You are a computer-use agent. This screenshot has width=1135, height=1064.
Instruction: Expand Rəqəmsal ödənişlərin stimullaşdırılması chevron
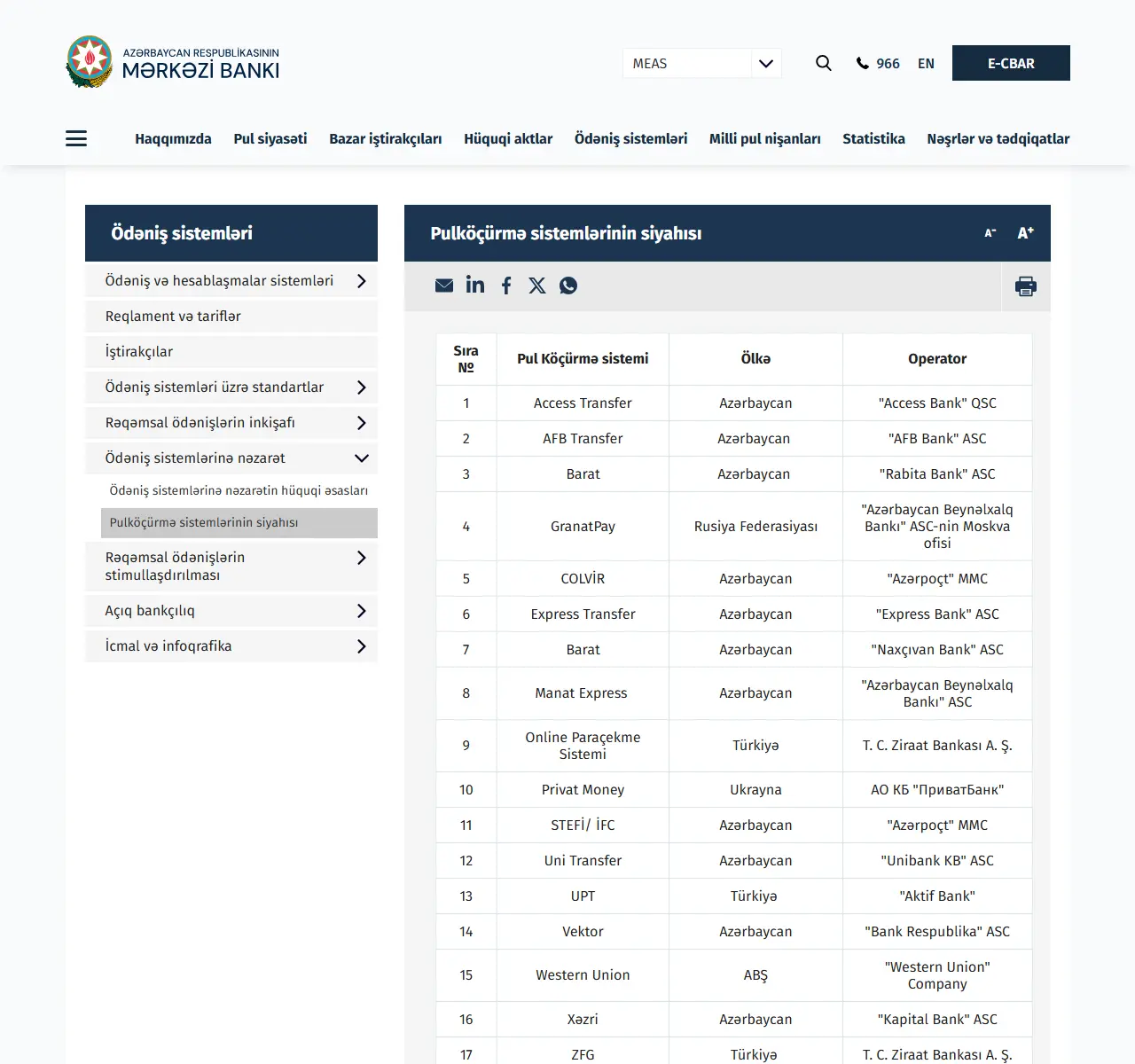(x=362, y=558)
